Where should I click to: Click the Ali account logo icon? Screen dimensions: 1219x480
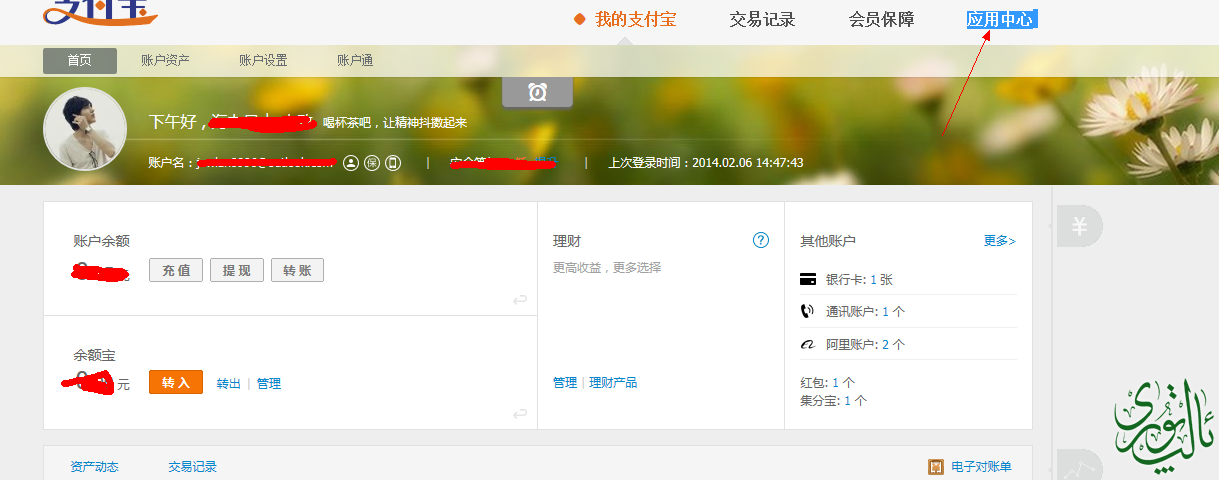[808, 344]
